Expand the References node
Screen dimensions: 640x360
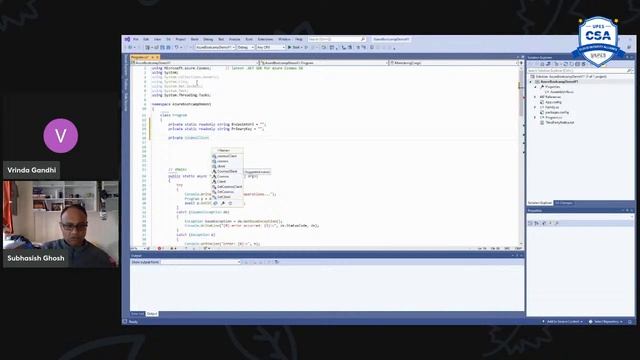[x=535, y=97]
